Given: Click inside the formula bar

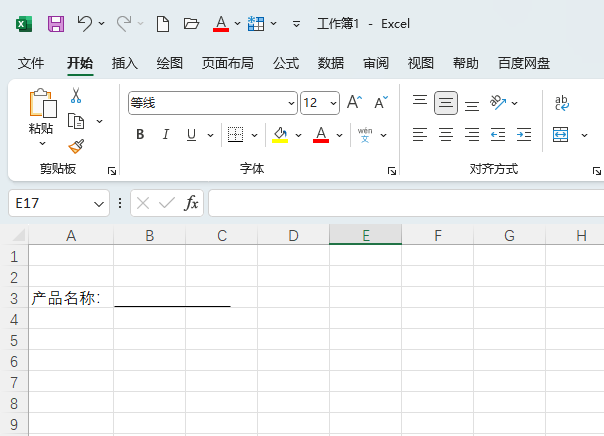Looking at the screenshot, I should click(406, 203).
